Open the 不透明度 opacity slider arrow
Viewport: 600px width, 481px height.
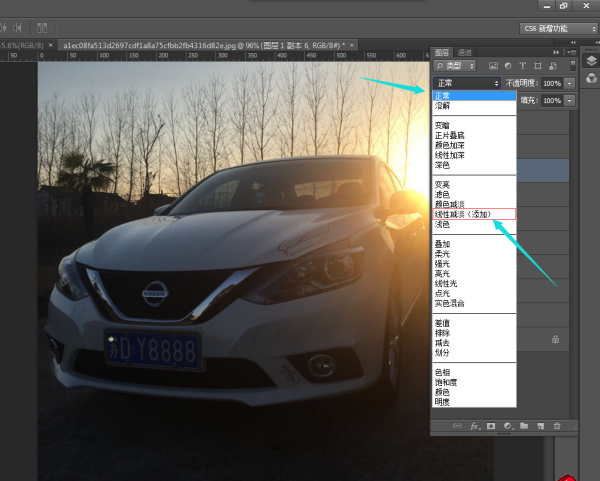point(570,83)
